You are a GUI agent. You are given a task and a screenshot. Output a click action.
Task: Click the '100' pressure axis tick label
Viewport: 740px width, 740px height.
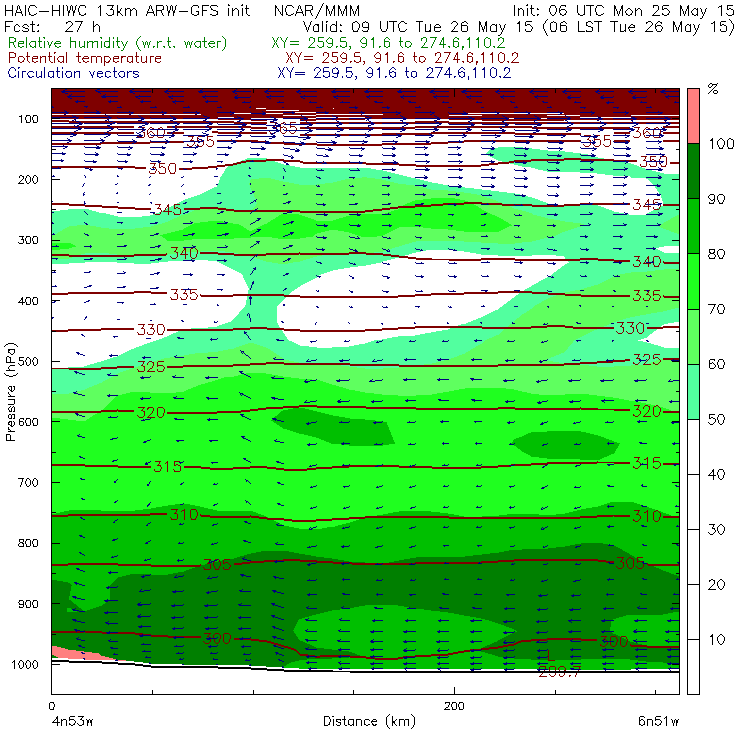28,119
